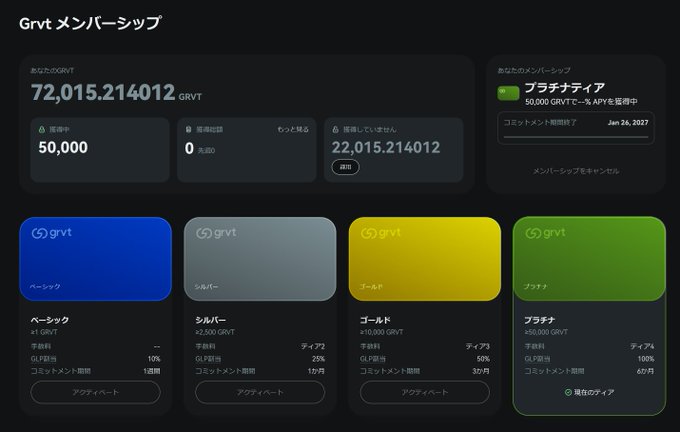
Task: Click the プラチナティア heading
Action: coord(565,88)
